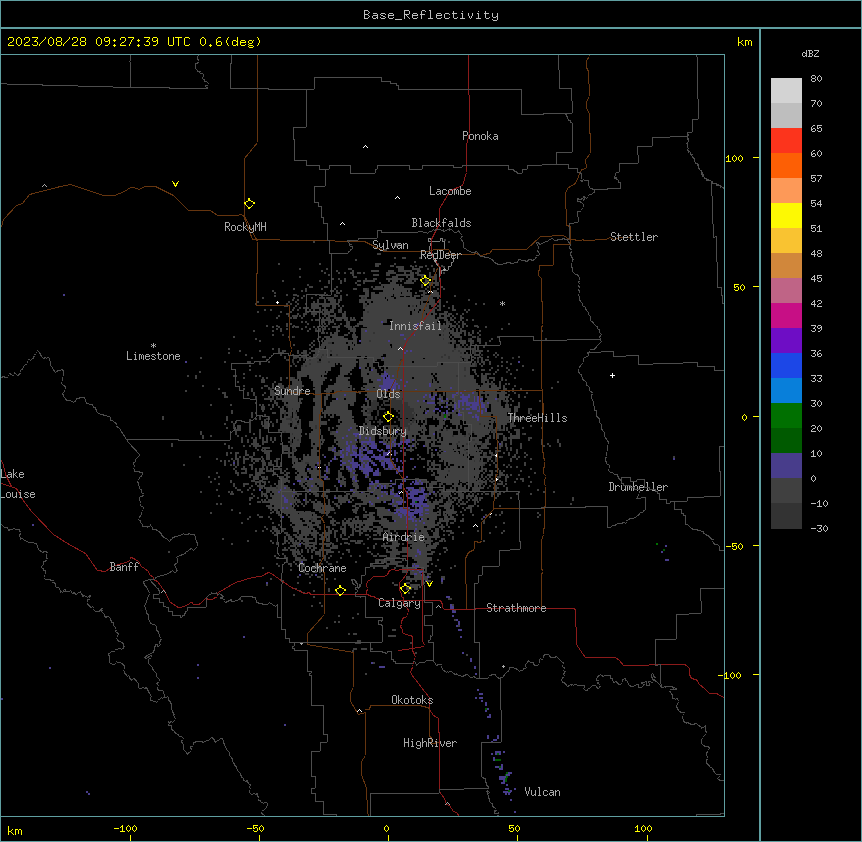
Task: Click the Didsbury label
Action: (x=383, y=431)
